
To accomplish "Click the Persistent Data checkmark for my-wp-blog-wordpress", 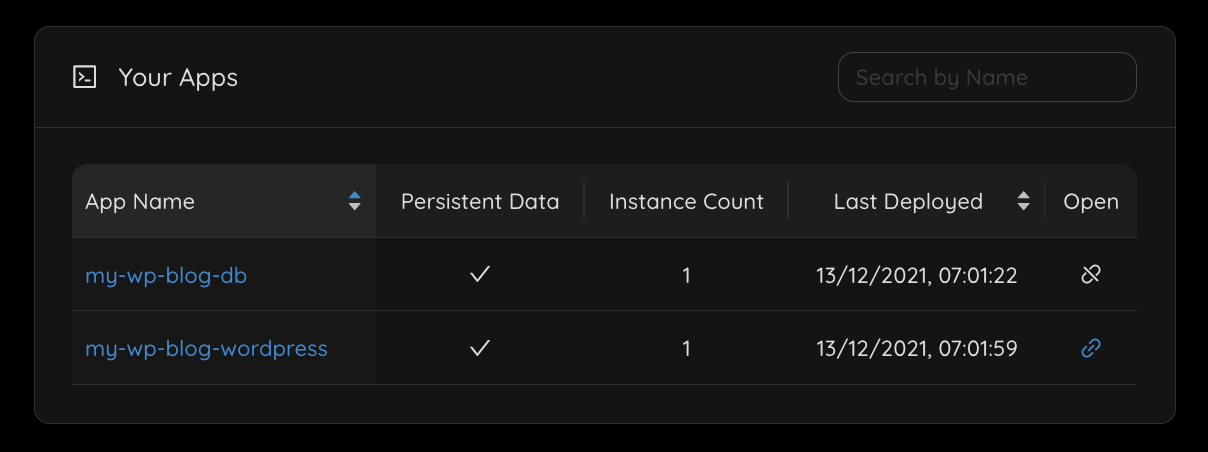I will (x=480, y=348).
